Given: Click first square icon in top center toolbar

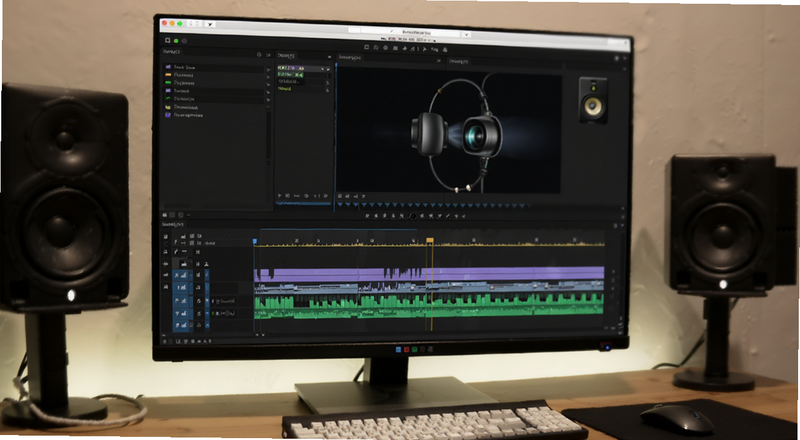Looking at the screenshot, I should pos(366,47).
